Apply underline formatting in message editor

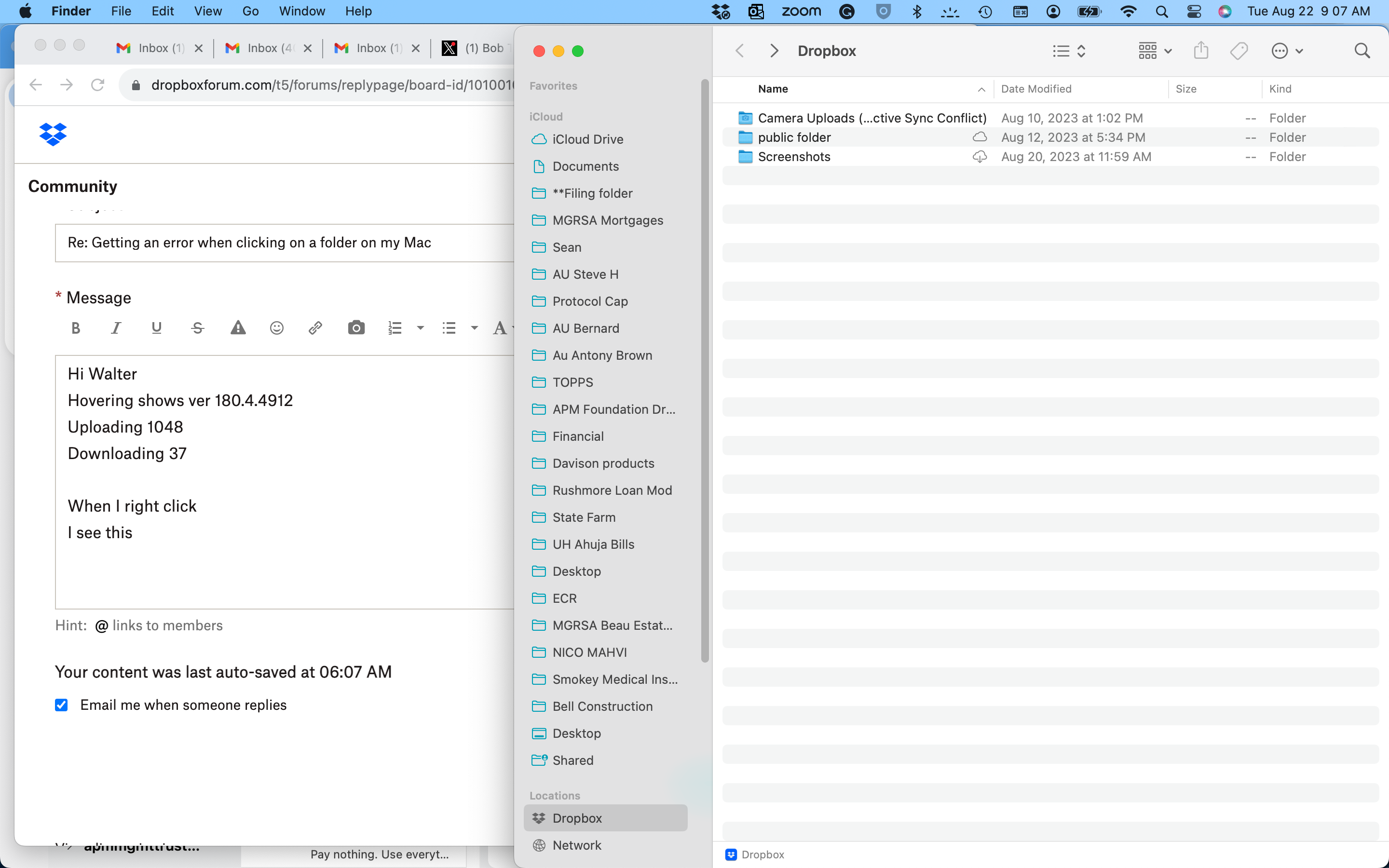pyautogui.click(x=156, y=328)
